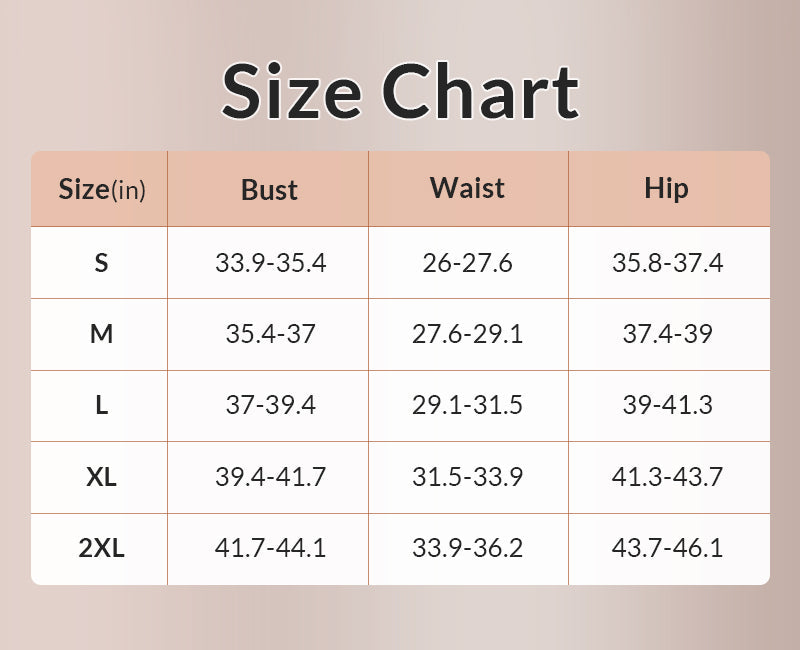Image resolution: width=800 pixels, height=650 pixels.
Task: Click the Size Chart title
Action: (400, 90)
